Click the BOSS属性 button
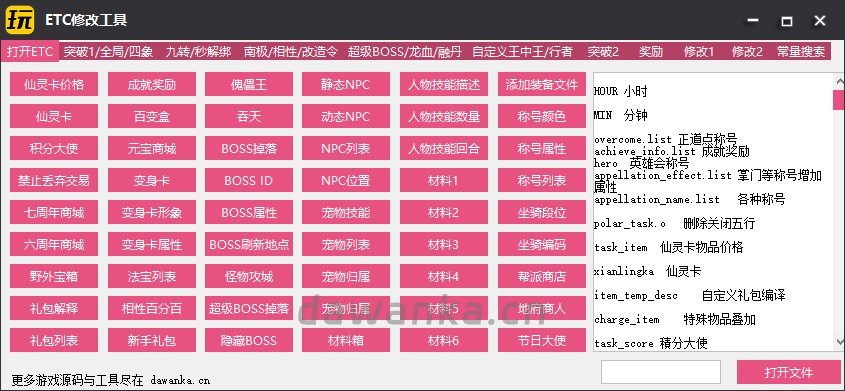The width and height of the screenshot is (845, 391). (x=249, y=212)
